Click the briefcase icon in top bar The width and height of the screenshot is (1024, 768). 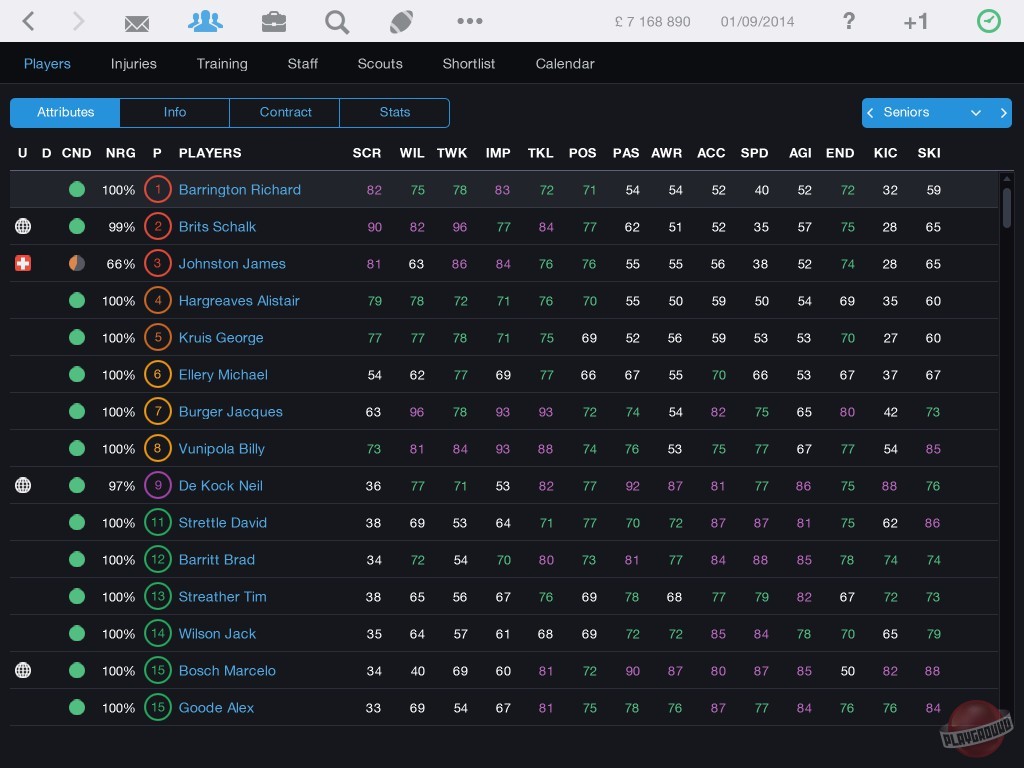click(x=273, y=21)
